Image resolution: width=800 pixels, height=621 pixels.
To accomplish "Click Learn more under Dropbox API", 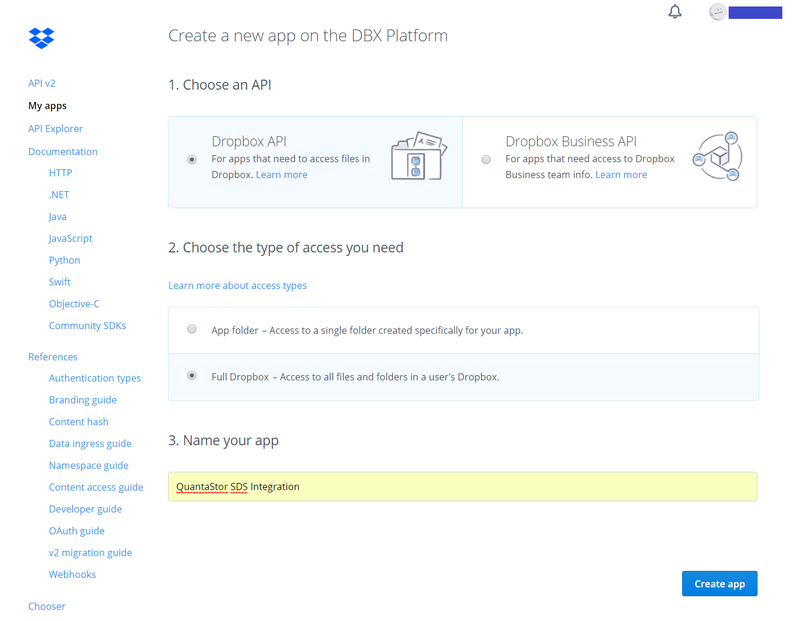I will [x=281, y=175].
